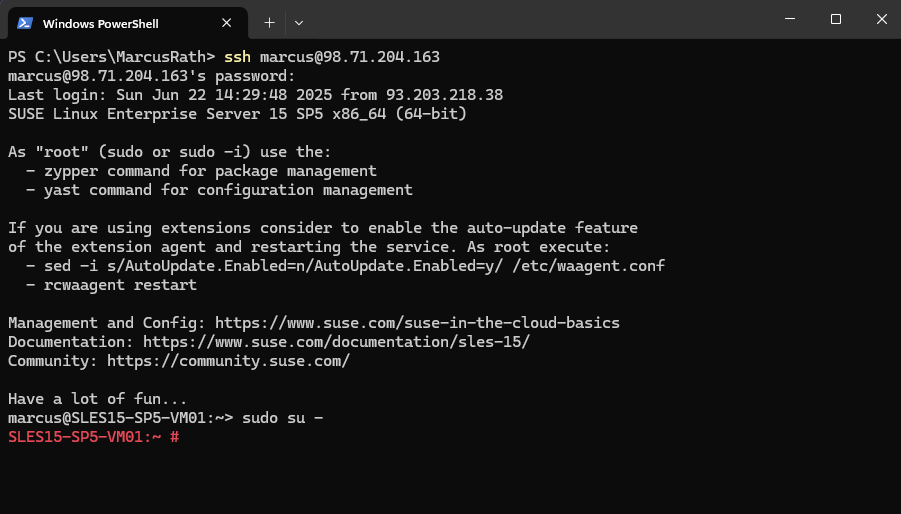Click the red SLES15-SP5-VM01 root prompt
The height and width of the screenshot is (514, 901).
click(x=94, y=437)
